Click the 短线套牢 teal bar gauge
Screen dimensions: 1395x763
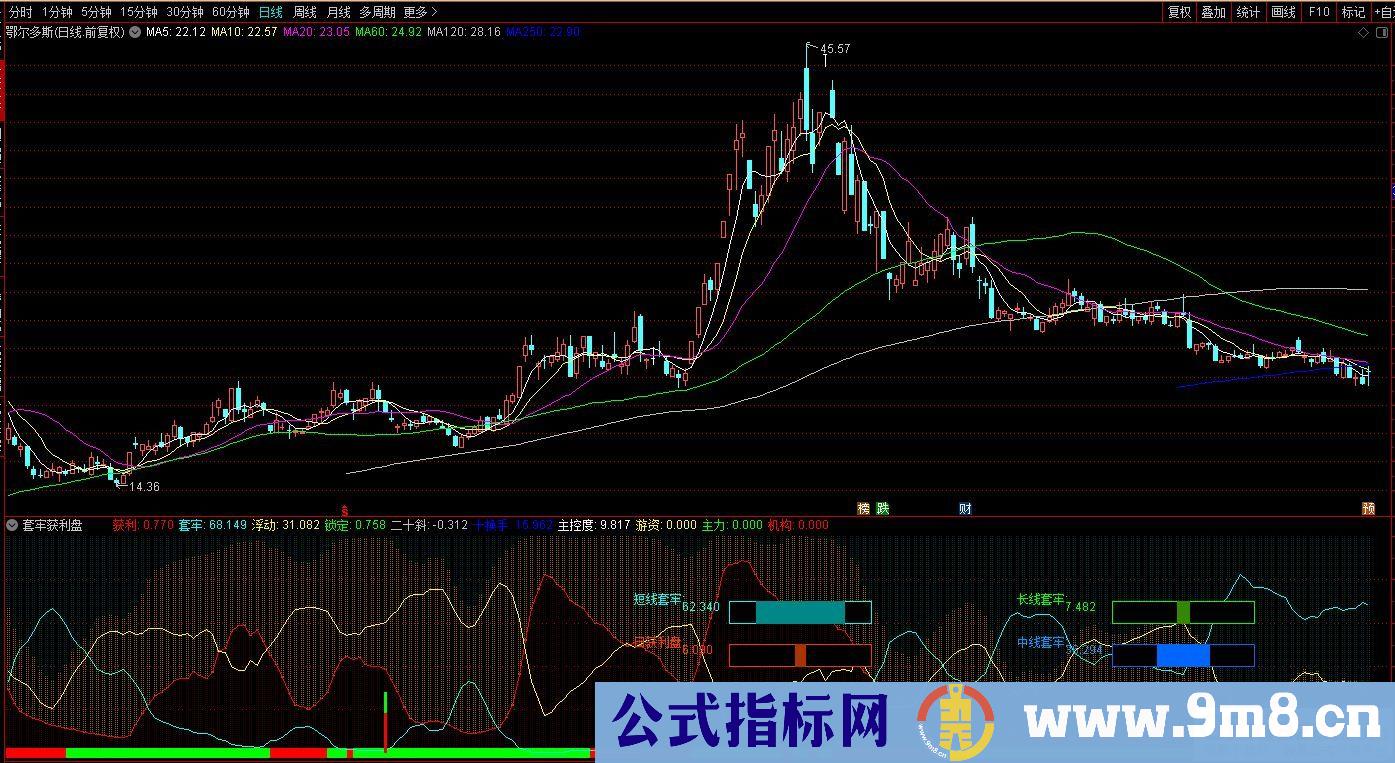point(800,612)
